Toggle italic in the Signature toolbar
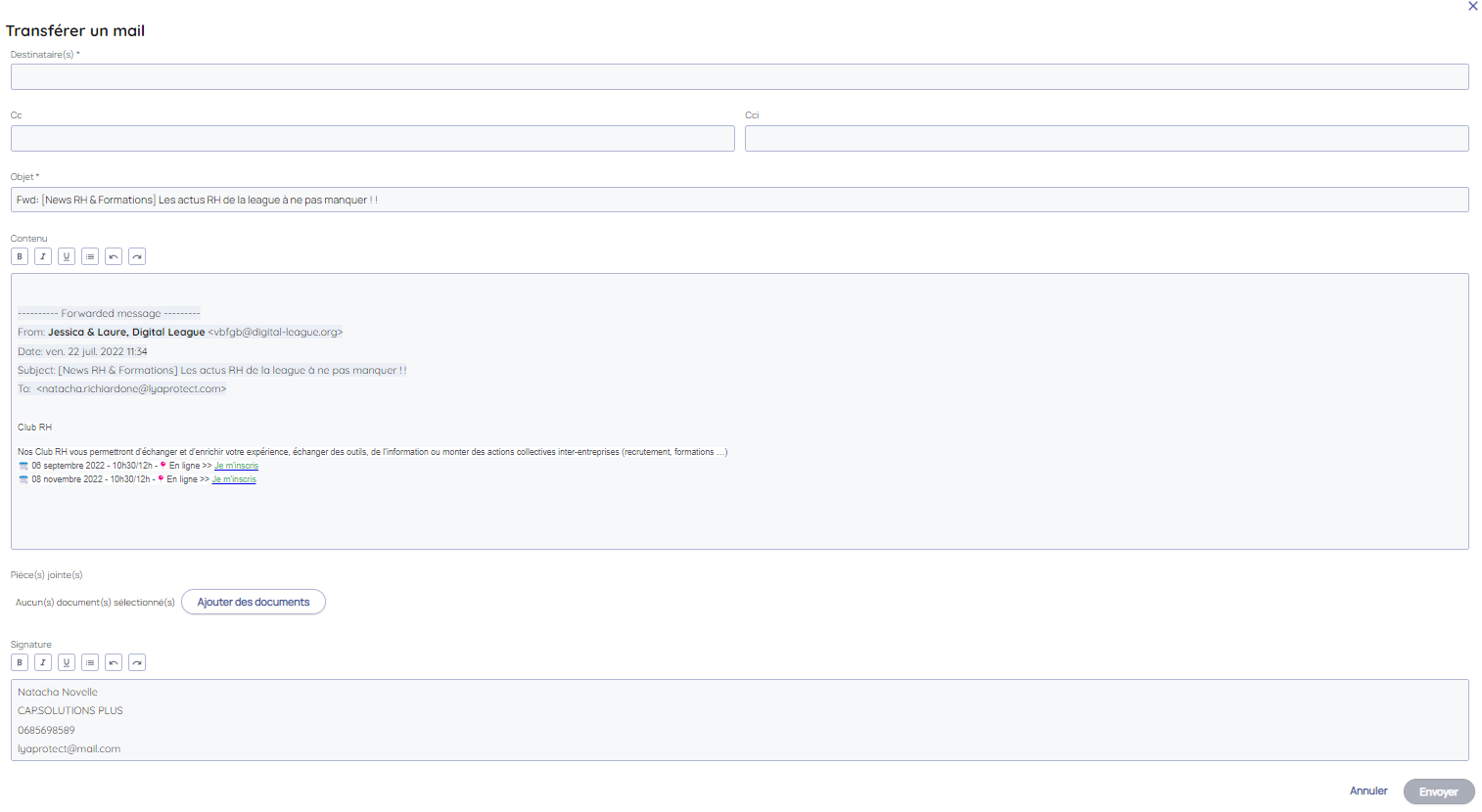1482x812 pixels. click(43, 662)
